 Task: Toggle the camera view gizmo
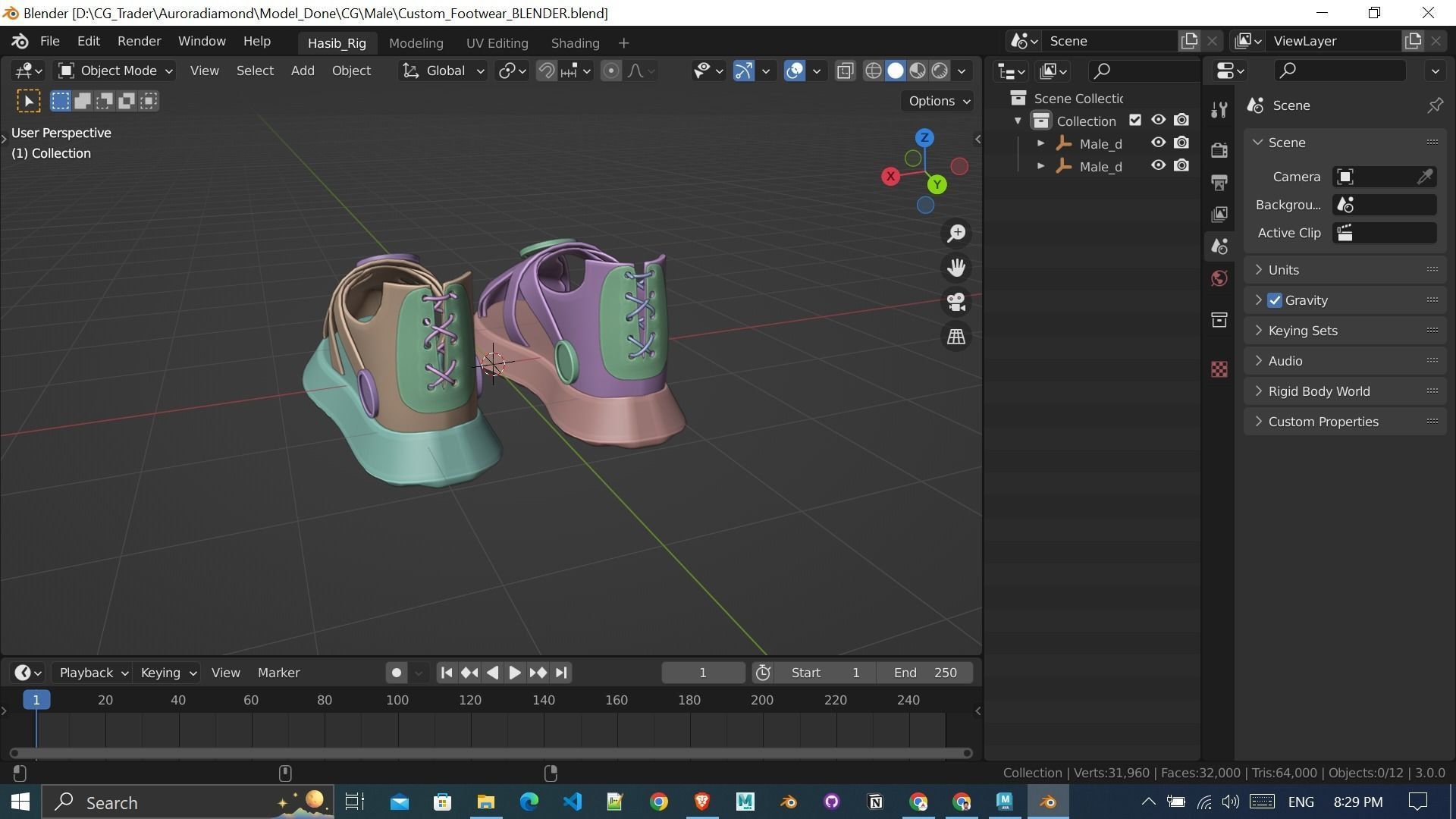pyautogui.click(x=956, y=302)
